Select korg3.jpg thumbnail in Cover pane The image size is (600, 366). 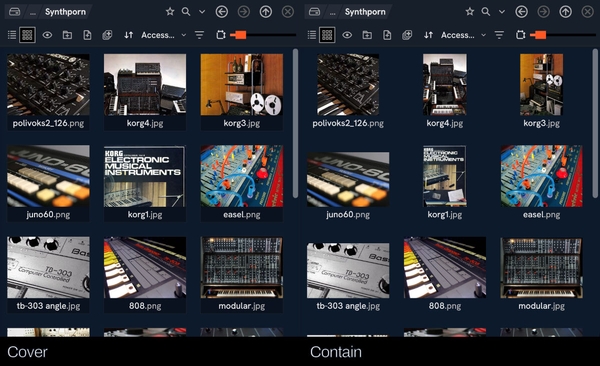coord(242,85)
